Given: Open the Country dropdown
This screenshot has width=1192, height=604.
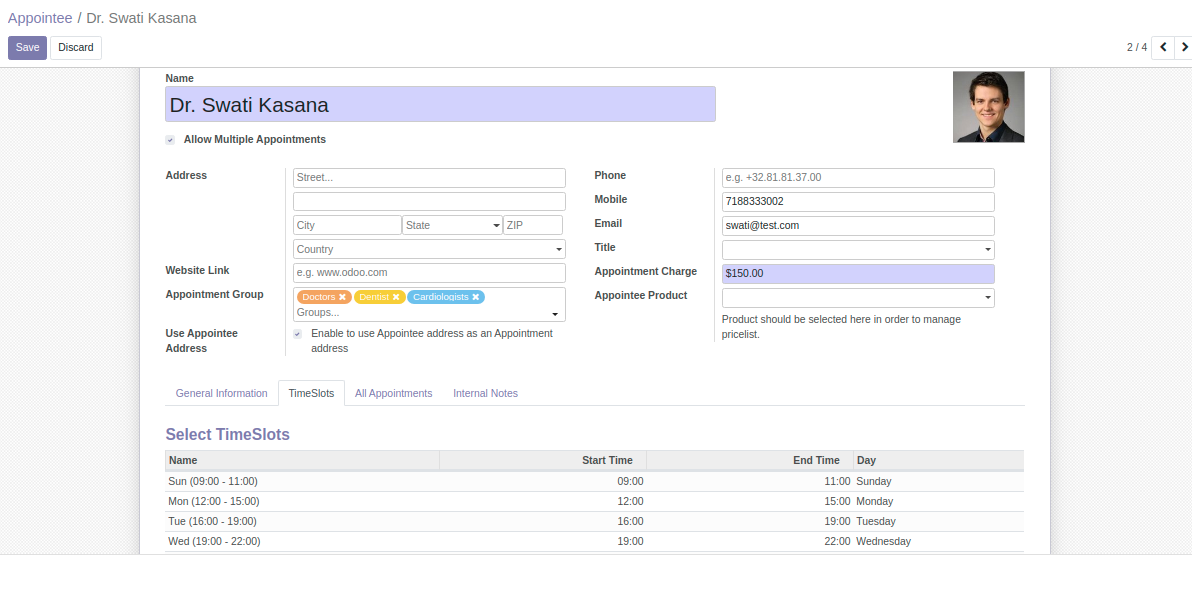Looking at the screenshot, I should [x=429, y=249].
